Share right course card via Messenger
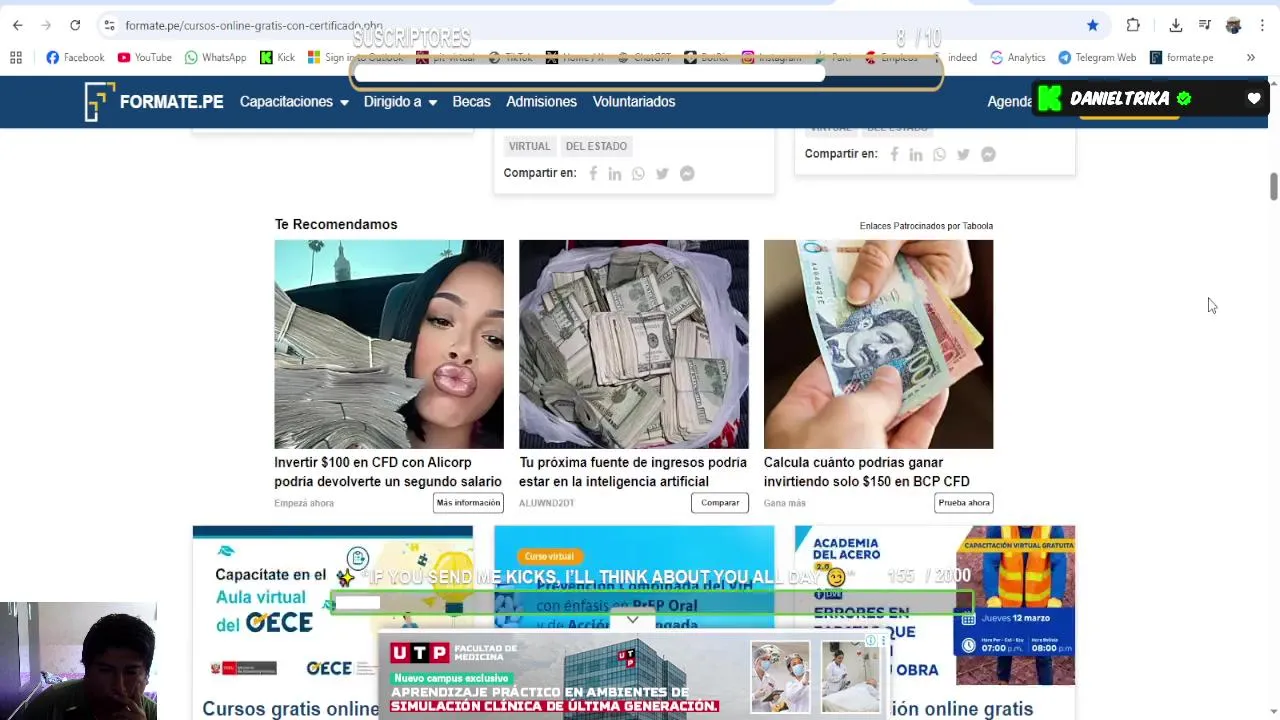 988,154
